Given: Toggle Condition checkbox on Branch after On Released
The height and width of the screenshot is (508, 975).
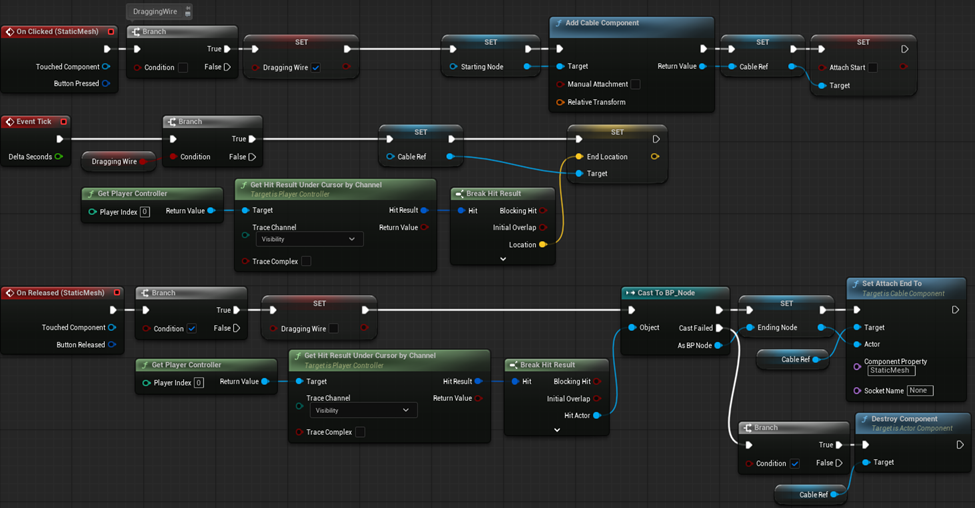Looking at the screenshot, I should 192,328.
